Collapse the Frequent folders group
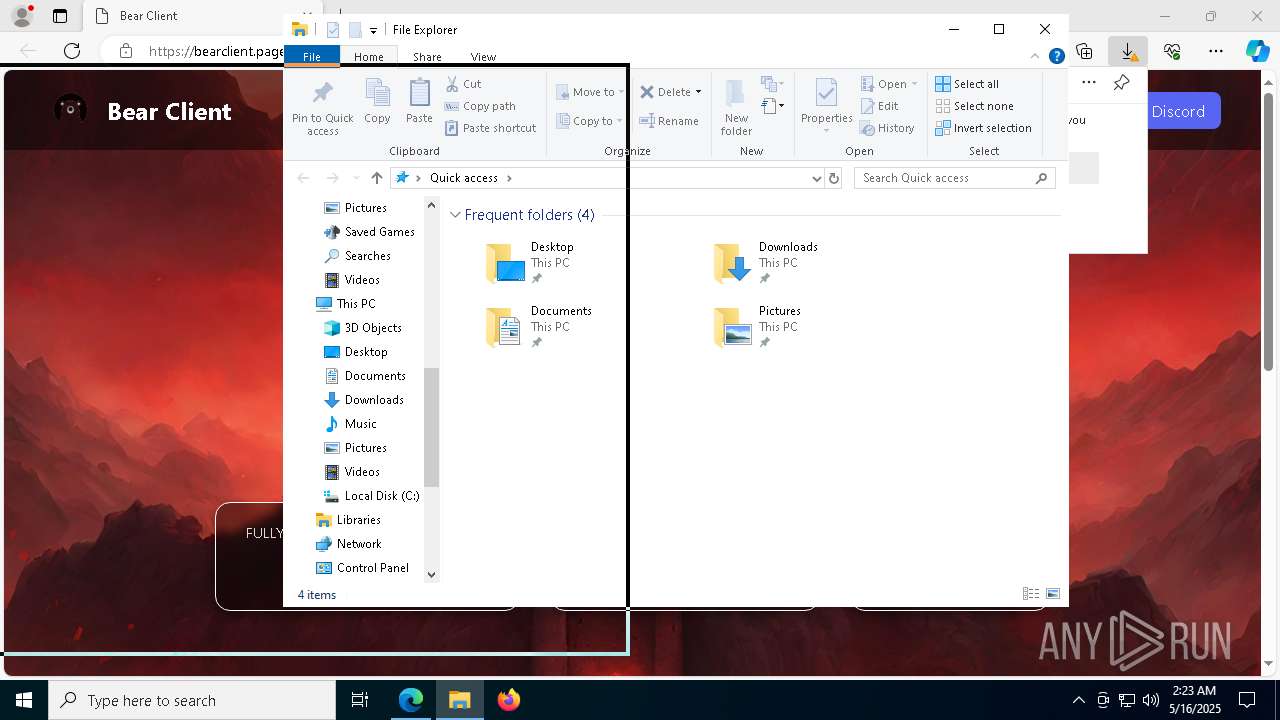This screenshot has width=1280, height=720. (455, 215)
